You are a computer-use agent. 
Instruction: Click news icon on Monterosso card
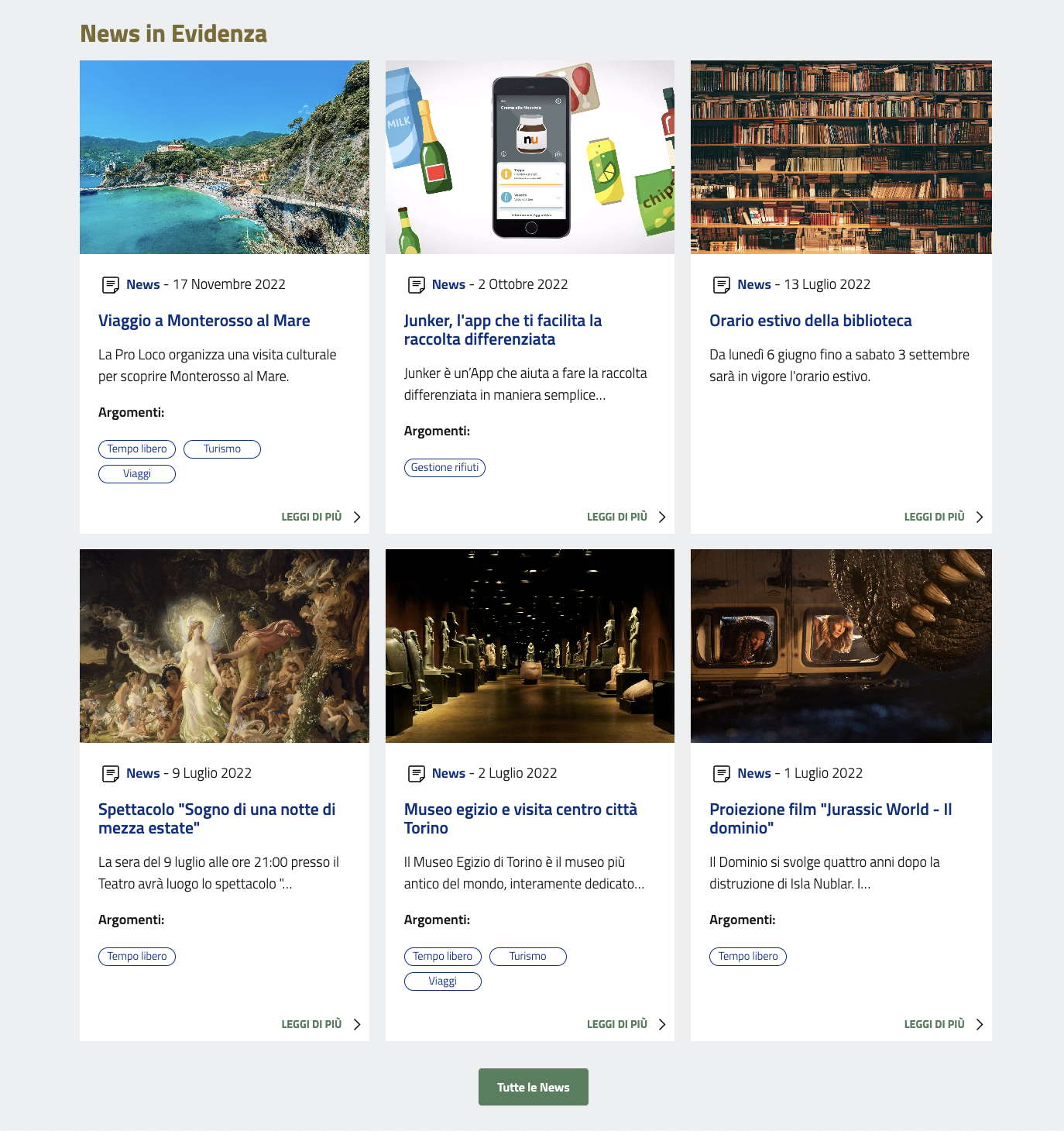pos(111,285)
